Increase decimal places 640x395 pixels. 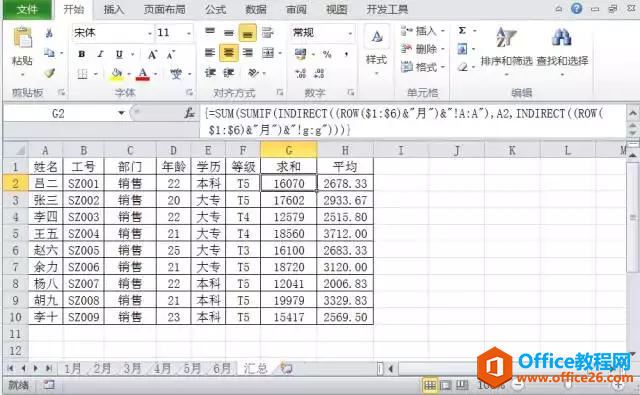[300, 73]
